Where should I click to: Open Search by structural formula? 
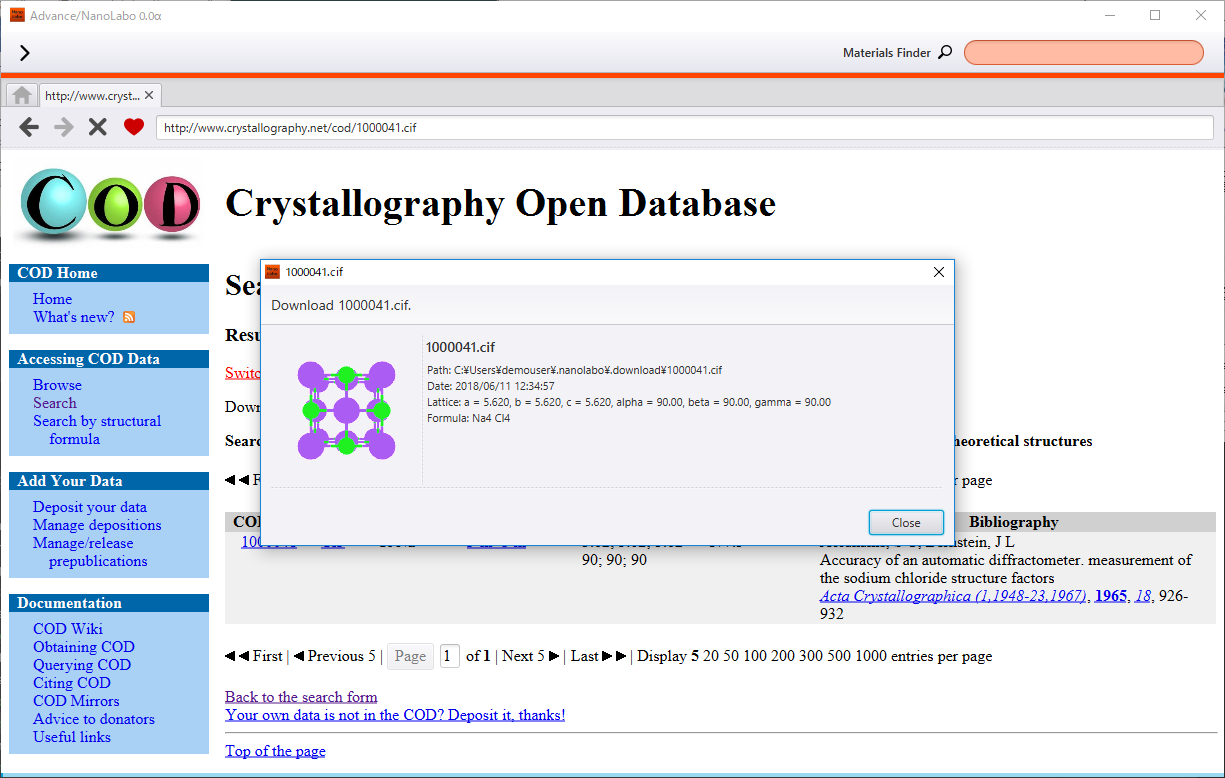coord(96,430)
